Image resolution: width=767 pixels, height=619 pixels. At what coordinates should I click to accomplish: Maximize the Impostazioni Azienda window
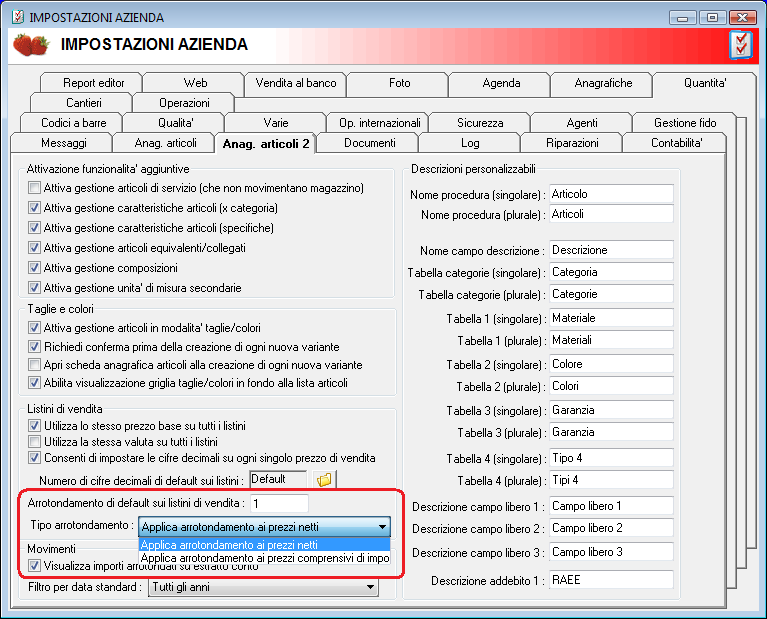tap(712, 18)
